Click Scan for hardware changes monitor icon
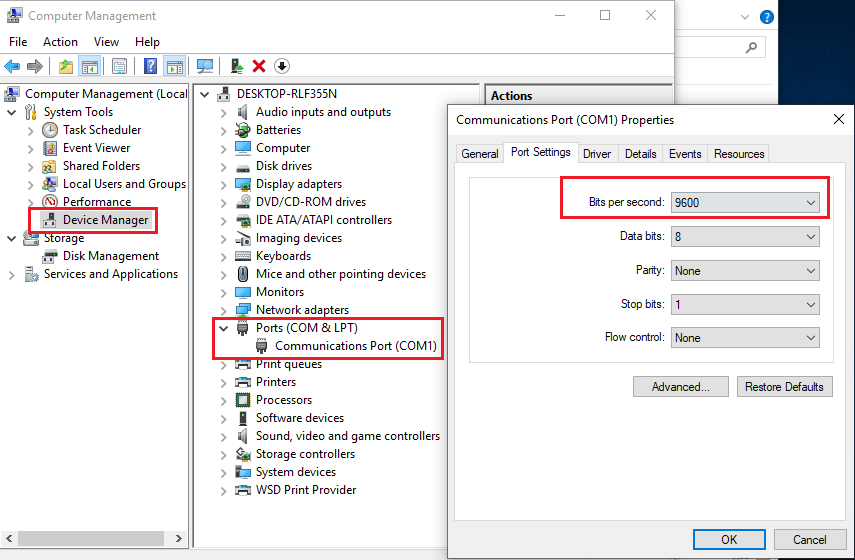 205,66
